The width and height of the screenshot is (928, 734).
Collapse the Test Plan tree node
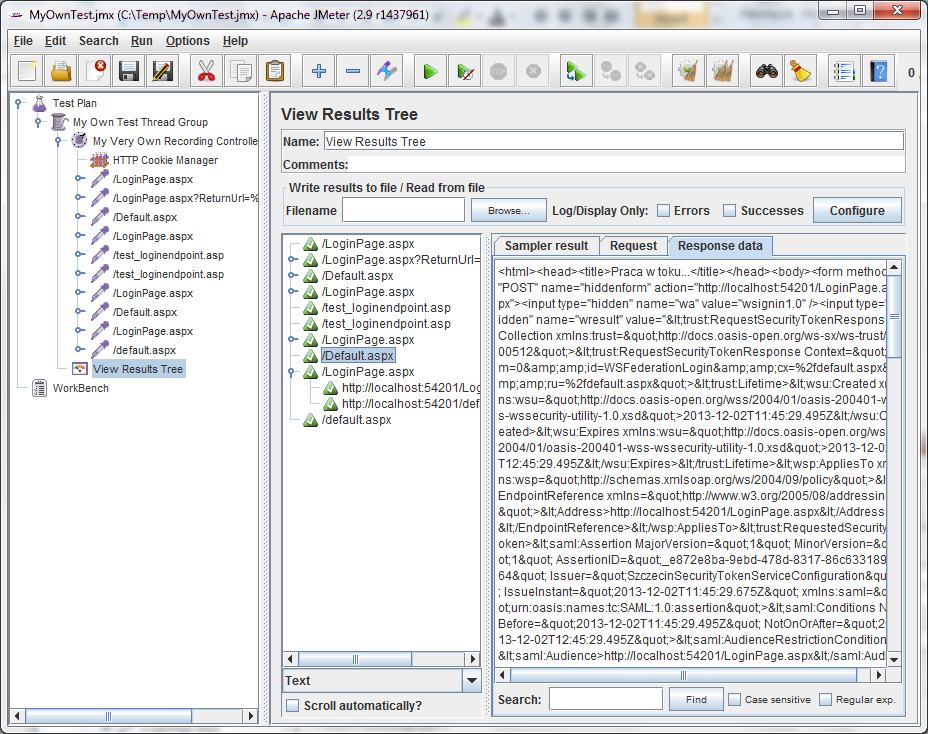18,103
